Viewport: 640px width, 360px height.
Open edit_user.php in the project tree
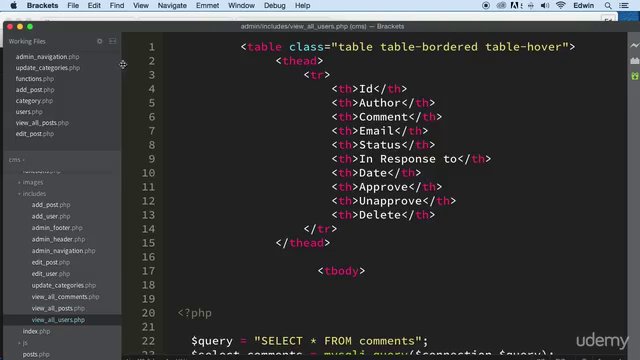pos(51,274)
